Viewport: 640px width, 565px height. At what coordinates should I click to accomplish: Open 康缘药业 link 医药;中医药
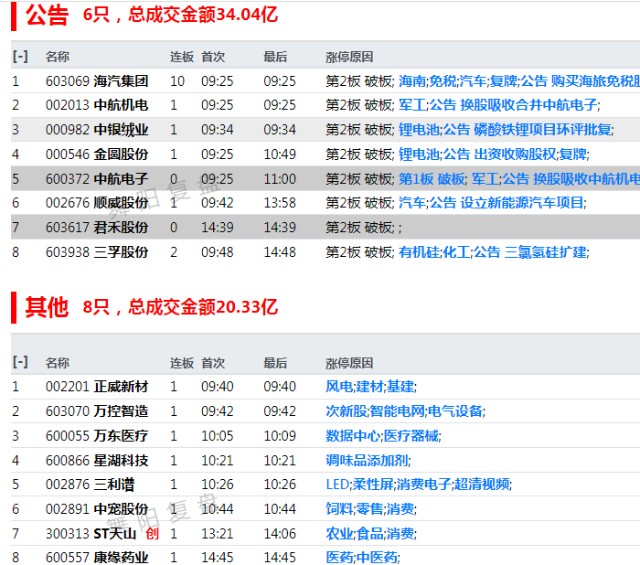[x=362, y=557]
